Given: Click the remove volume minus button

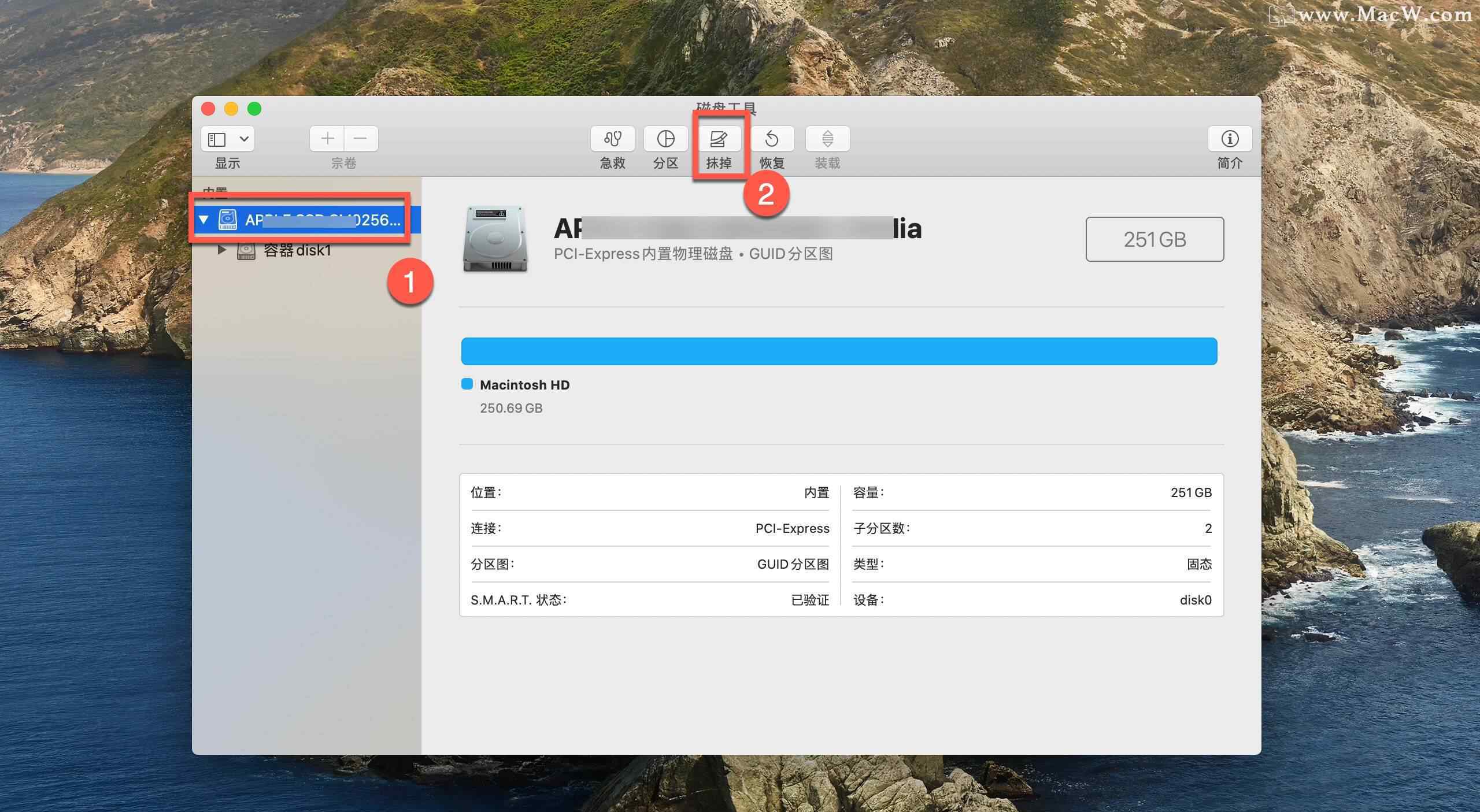Looking at the screenshot, I should tap(360, 139).
